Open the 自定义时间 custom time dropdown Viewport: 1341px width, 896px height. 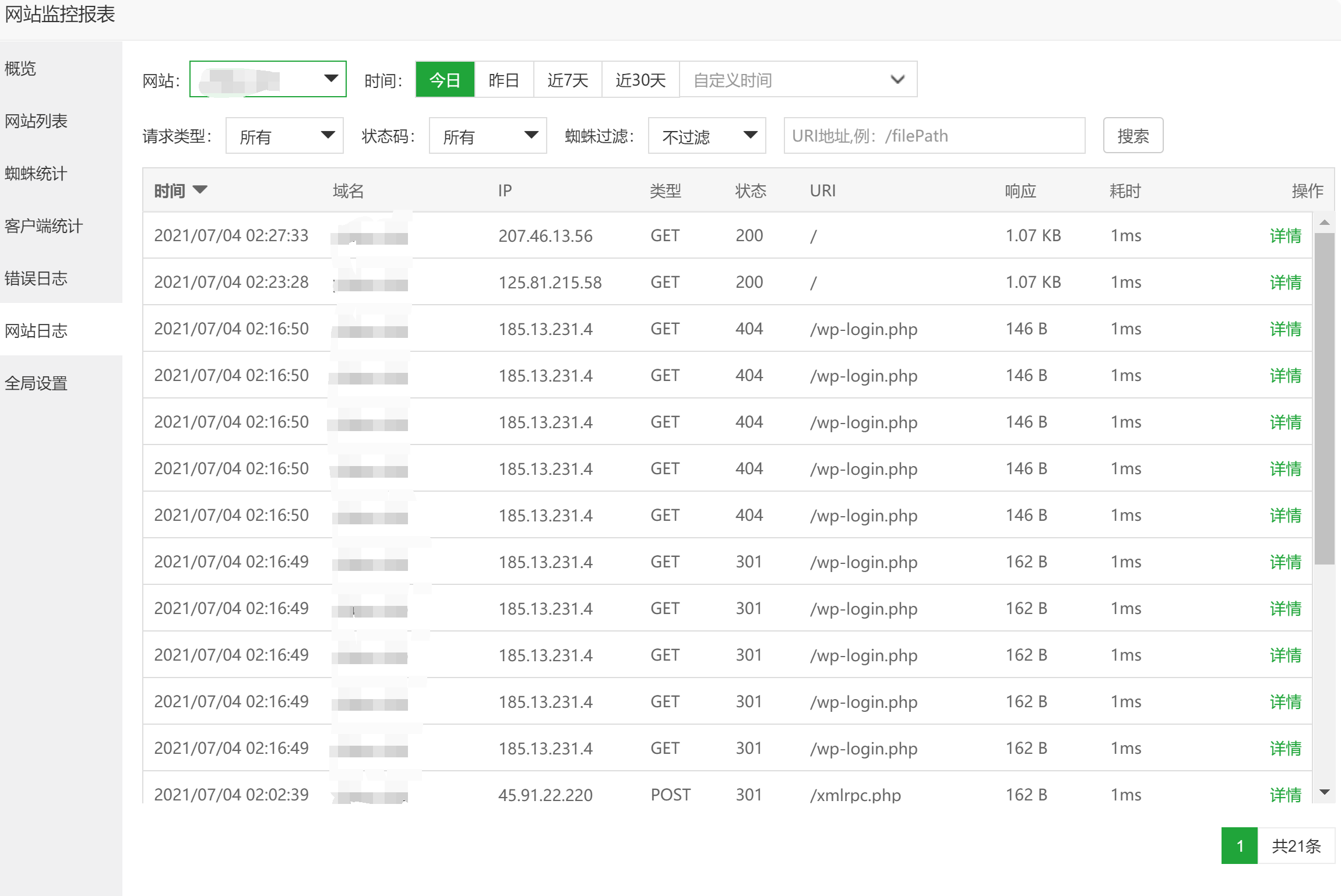[798, 79]
